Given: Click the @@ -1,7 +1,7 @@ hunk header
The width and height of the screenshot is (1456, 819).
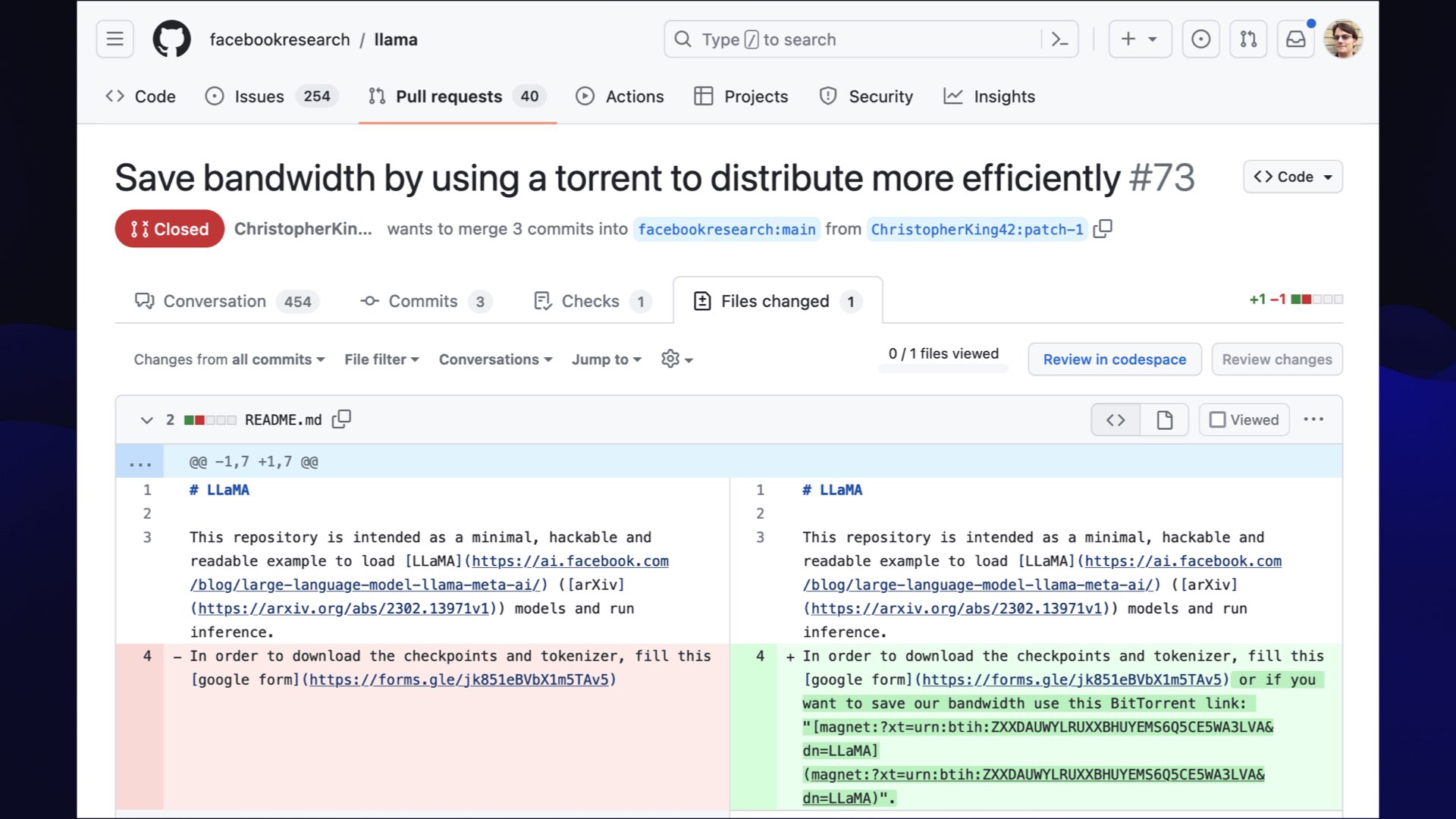Looking at the screenshot, I should 254,462.
